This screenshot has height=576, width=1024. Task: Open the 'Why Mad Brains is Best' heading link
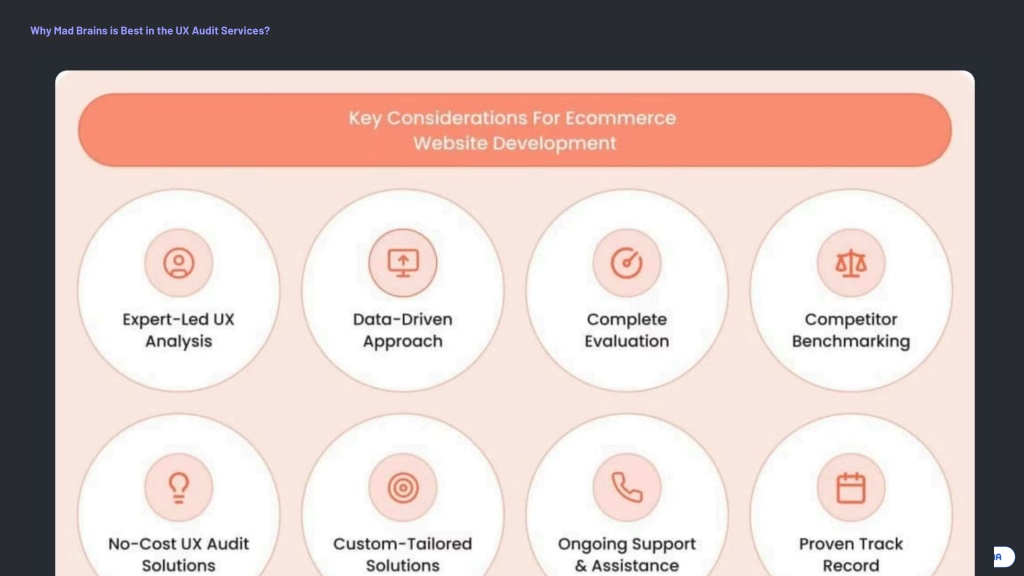tap(150, 31)
